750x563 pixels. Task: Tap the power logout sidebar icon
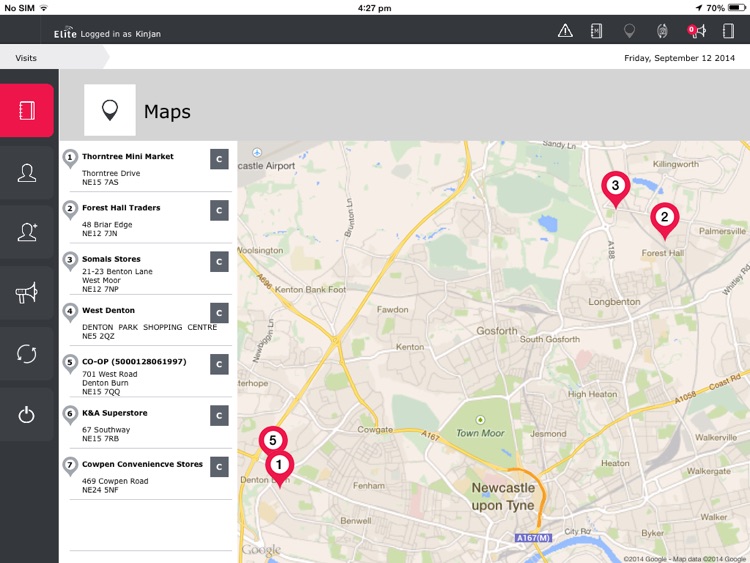(x=27, y=414)
